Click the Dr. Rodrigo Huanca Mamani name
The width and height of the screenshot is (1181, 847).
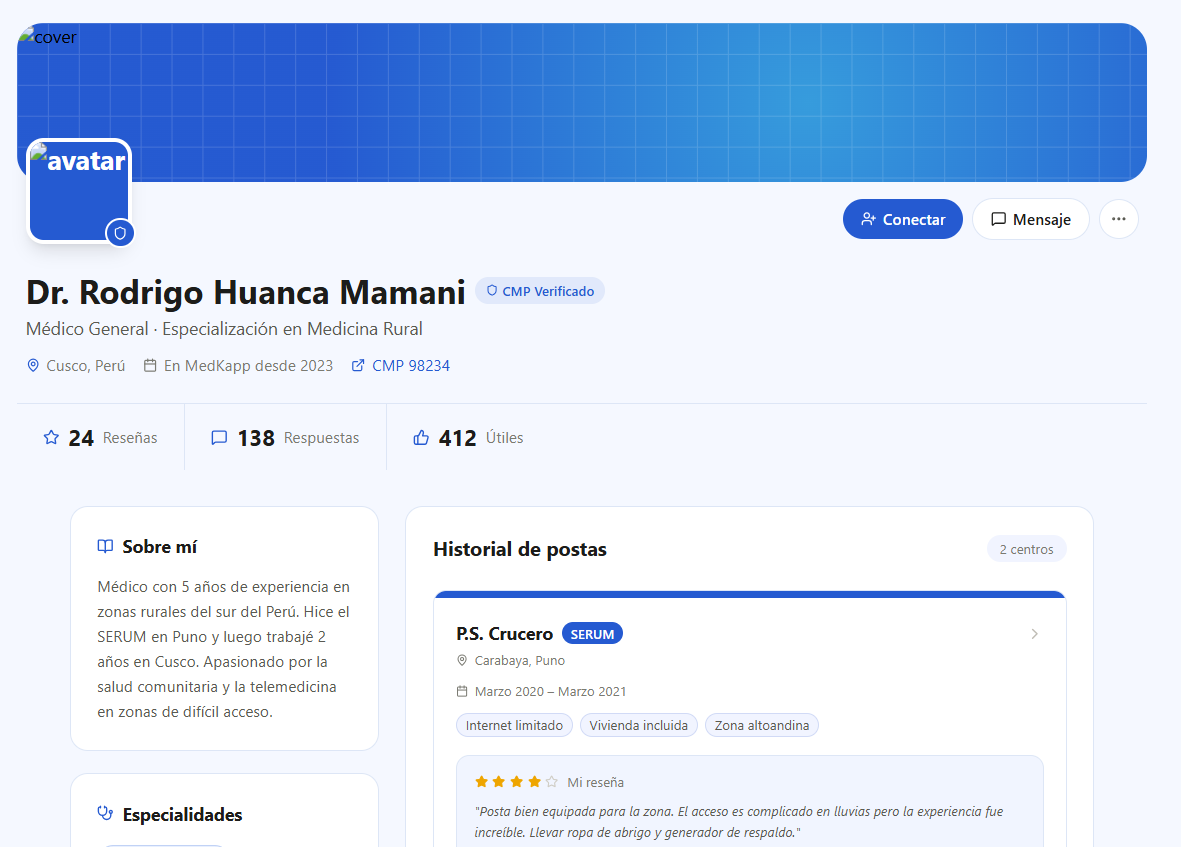246,292
